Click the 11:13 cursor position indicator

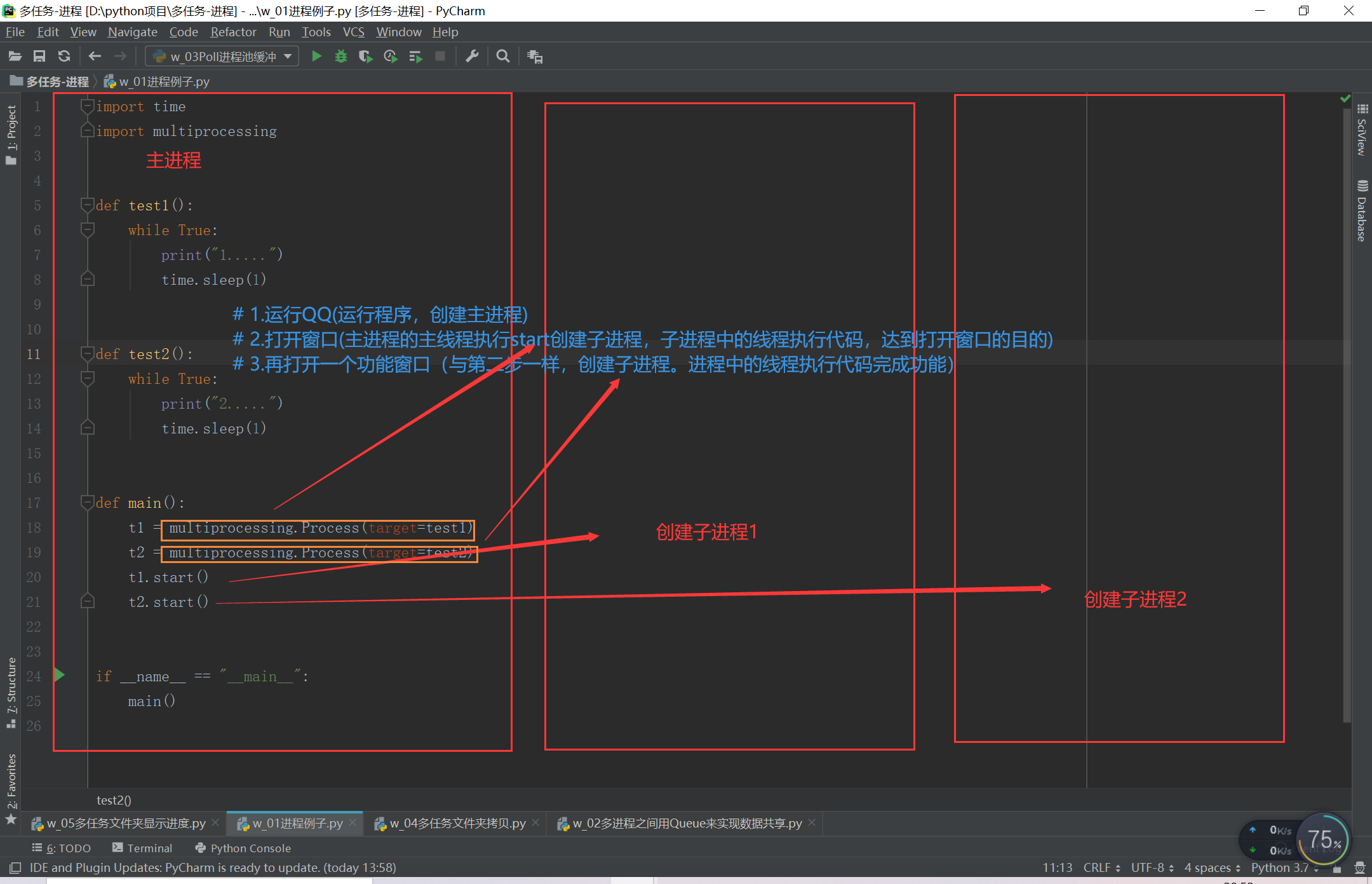pyautogui.click(x=1057, y=867)
